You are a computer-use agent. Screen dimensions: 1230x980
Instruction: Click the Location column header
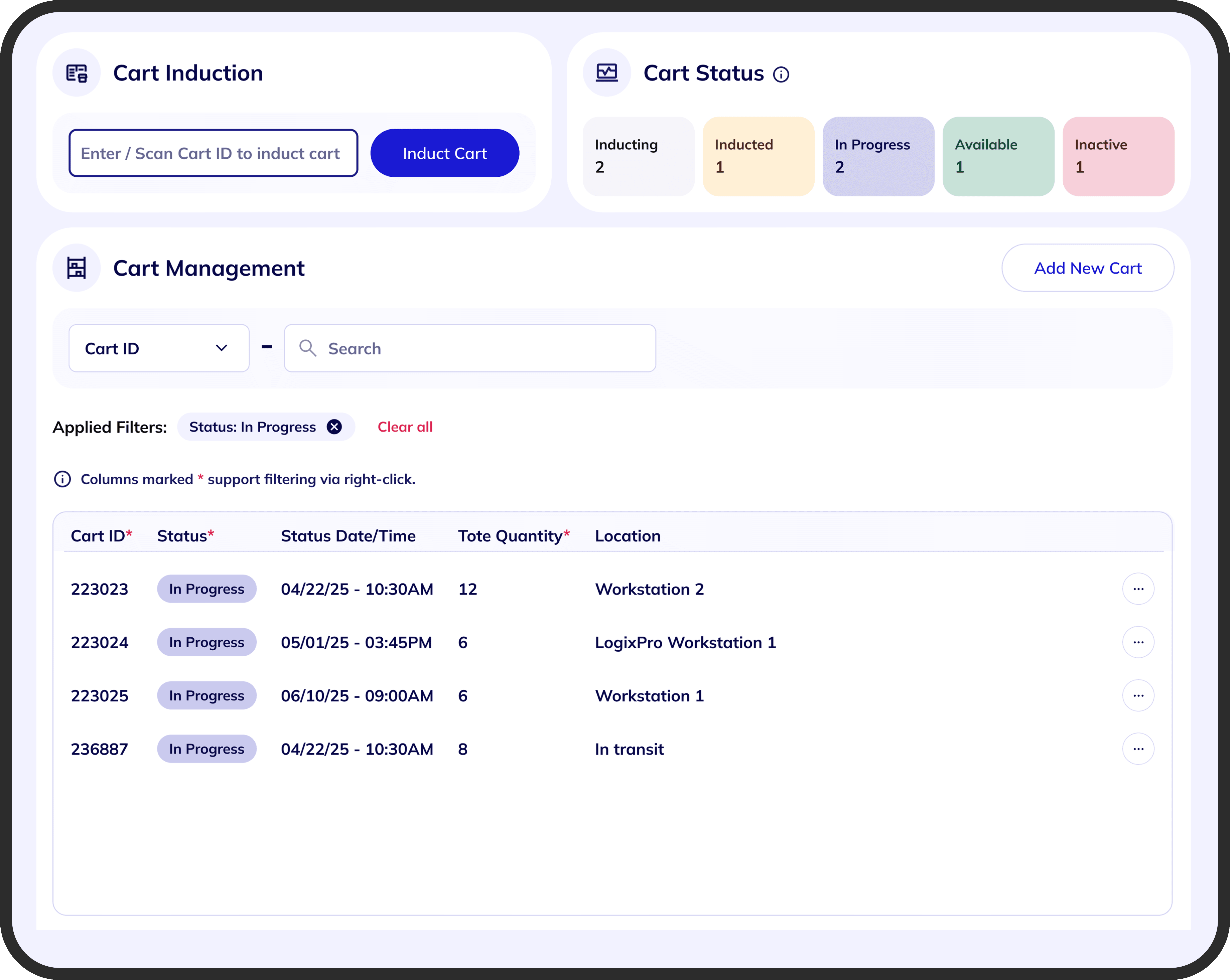[x=628, y=536]
